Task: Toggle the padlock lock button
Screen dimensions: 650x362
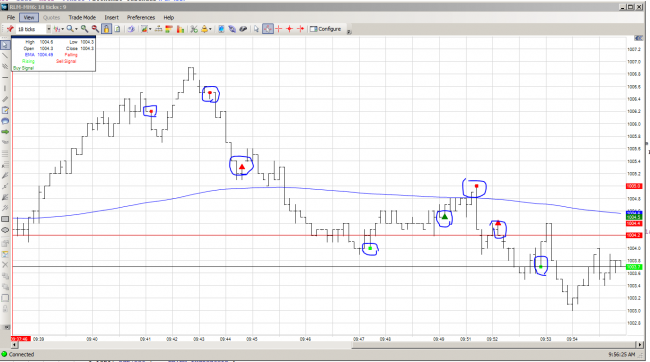Action: 107,29
